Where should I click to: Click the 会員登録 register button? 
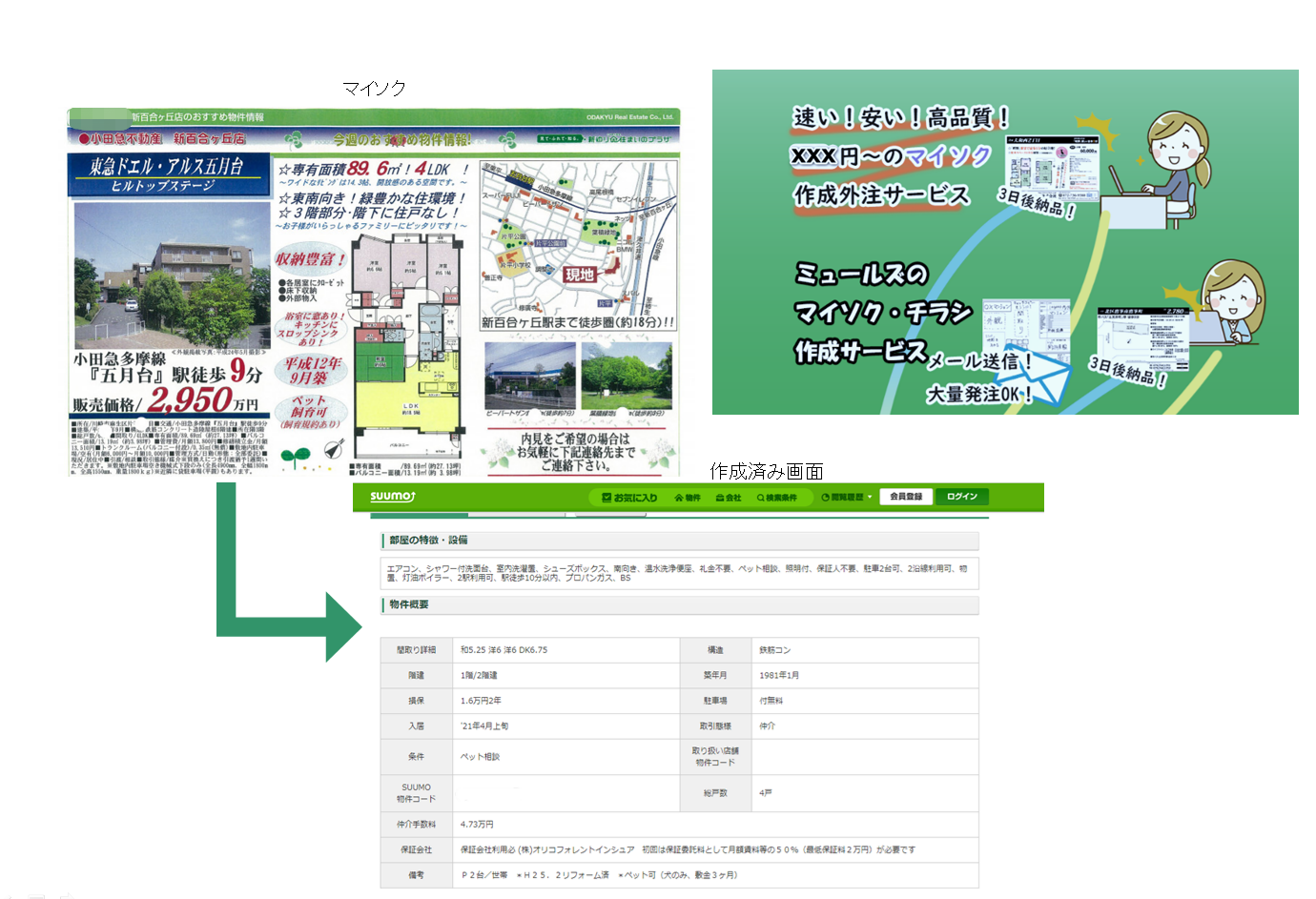click(x=905, y=497)
